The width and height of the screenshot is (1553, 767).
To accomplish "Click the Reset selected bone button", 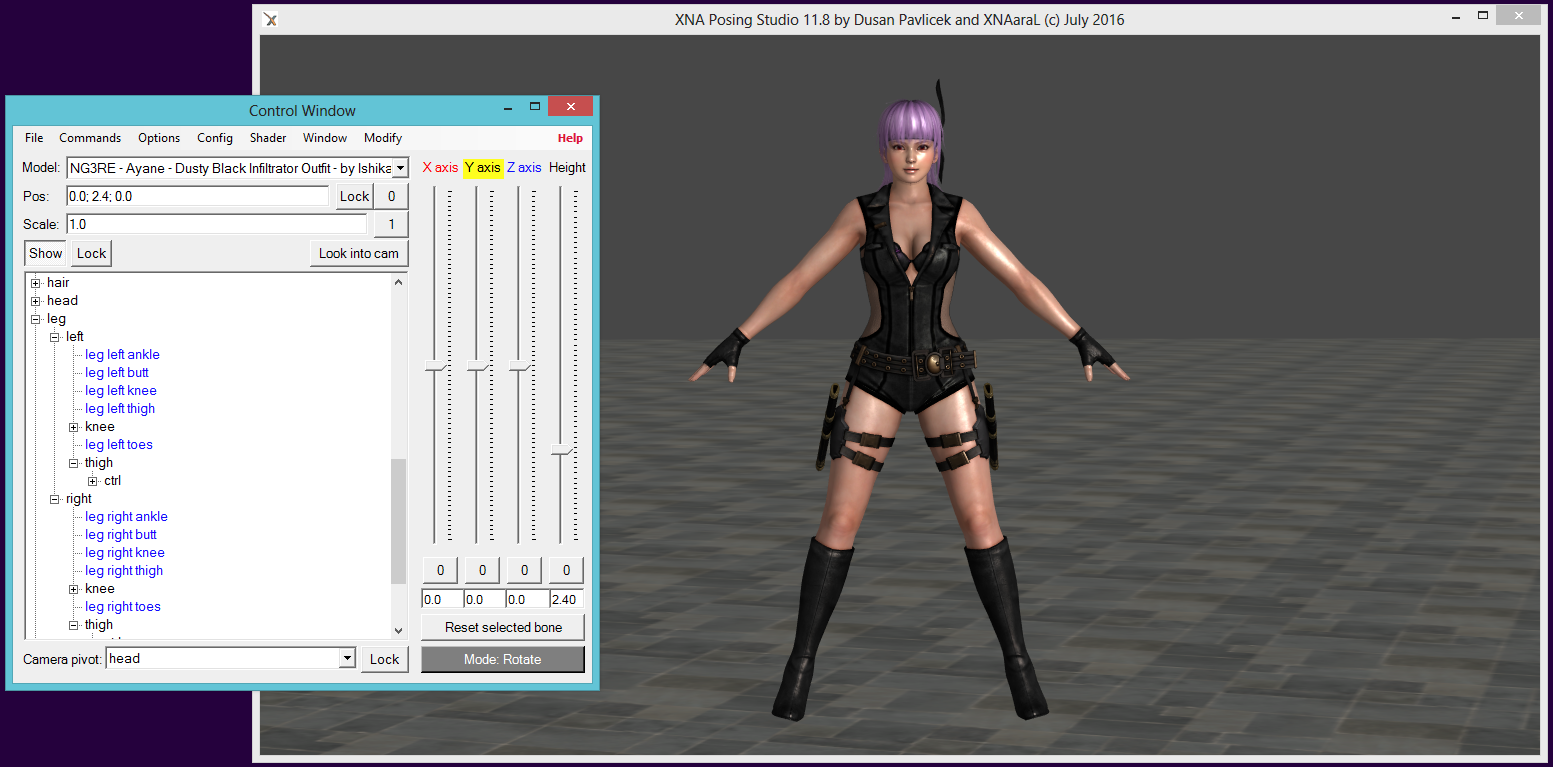I will click(503, 627).
